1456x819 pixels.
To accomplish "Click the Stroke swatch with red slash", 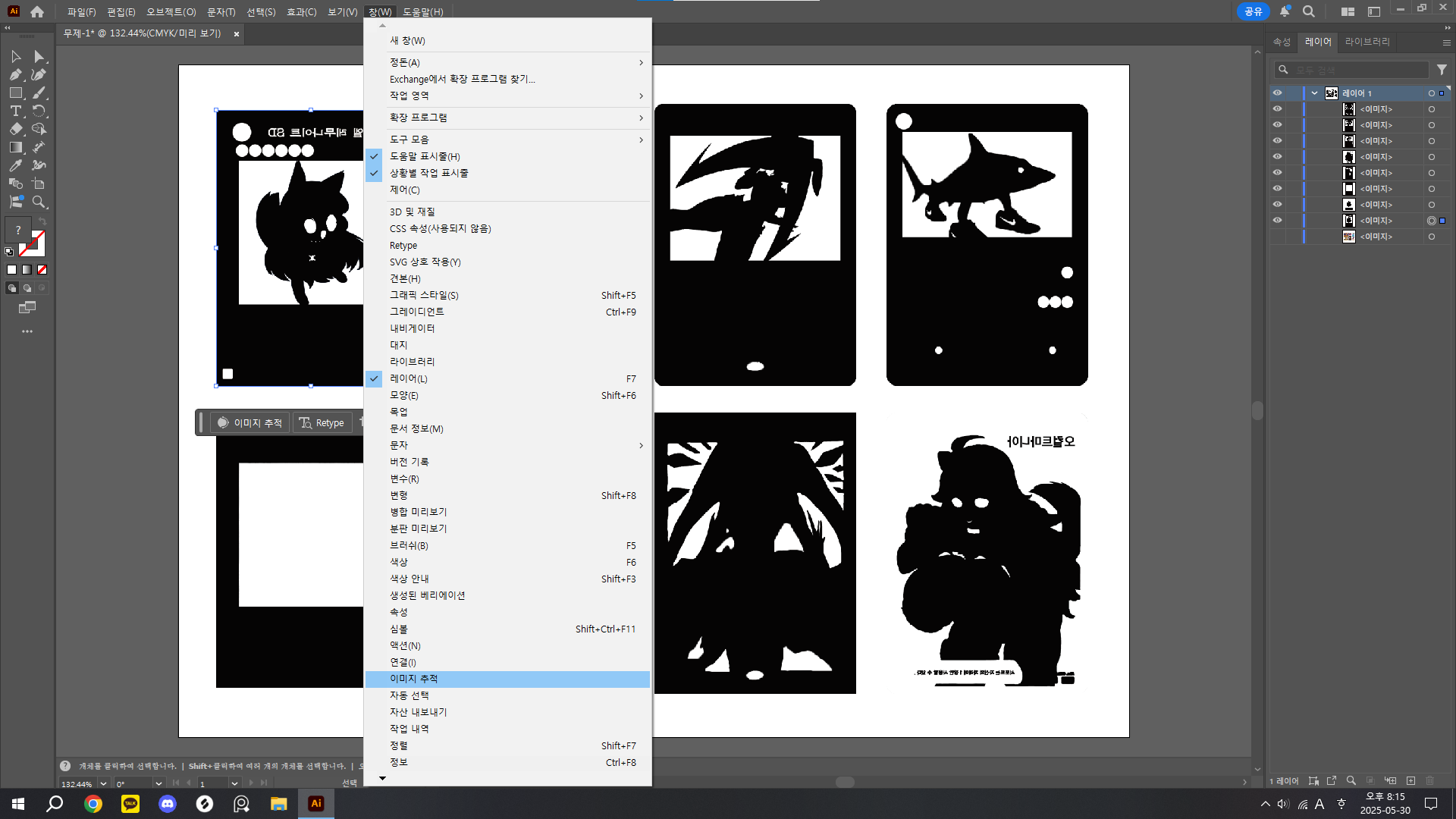I will tap(32, 244).
